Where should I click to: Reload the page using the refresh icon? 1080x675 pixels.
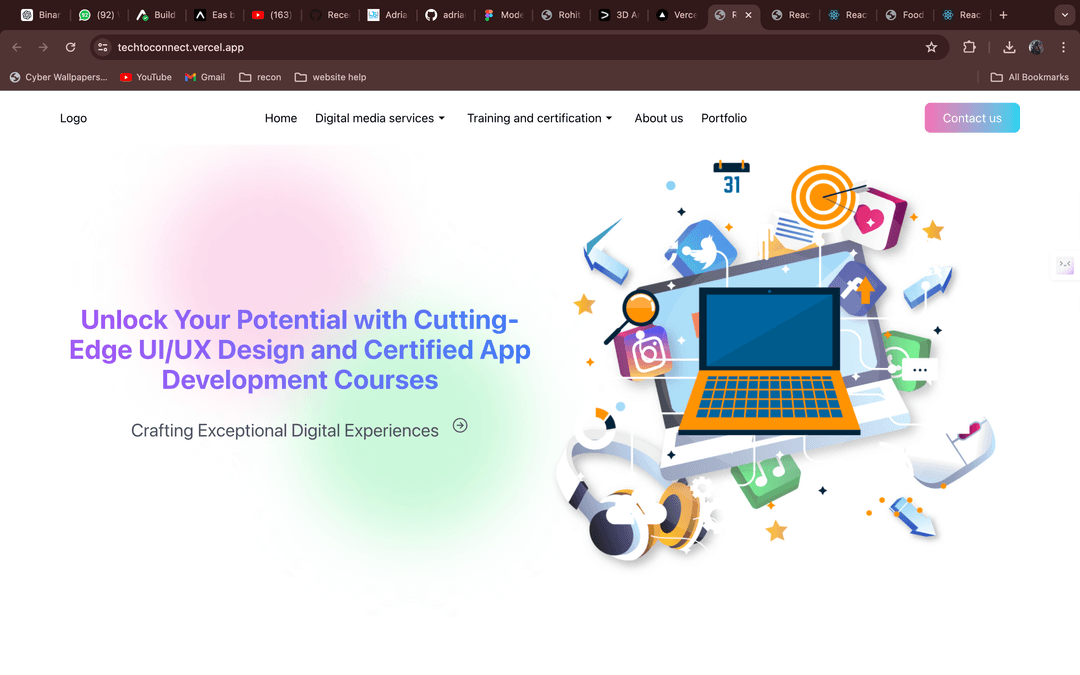70,47
